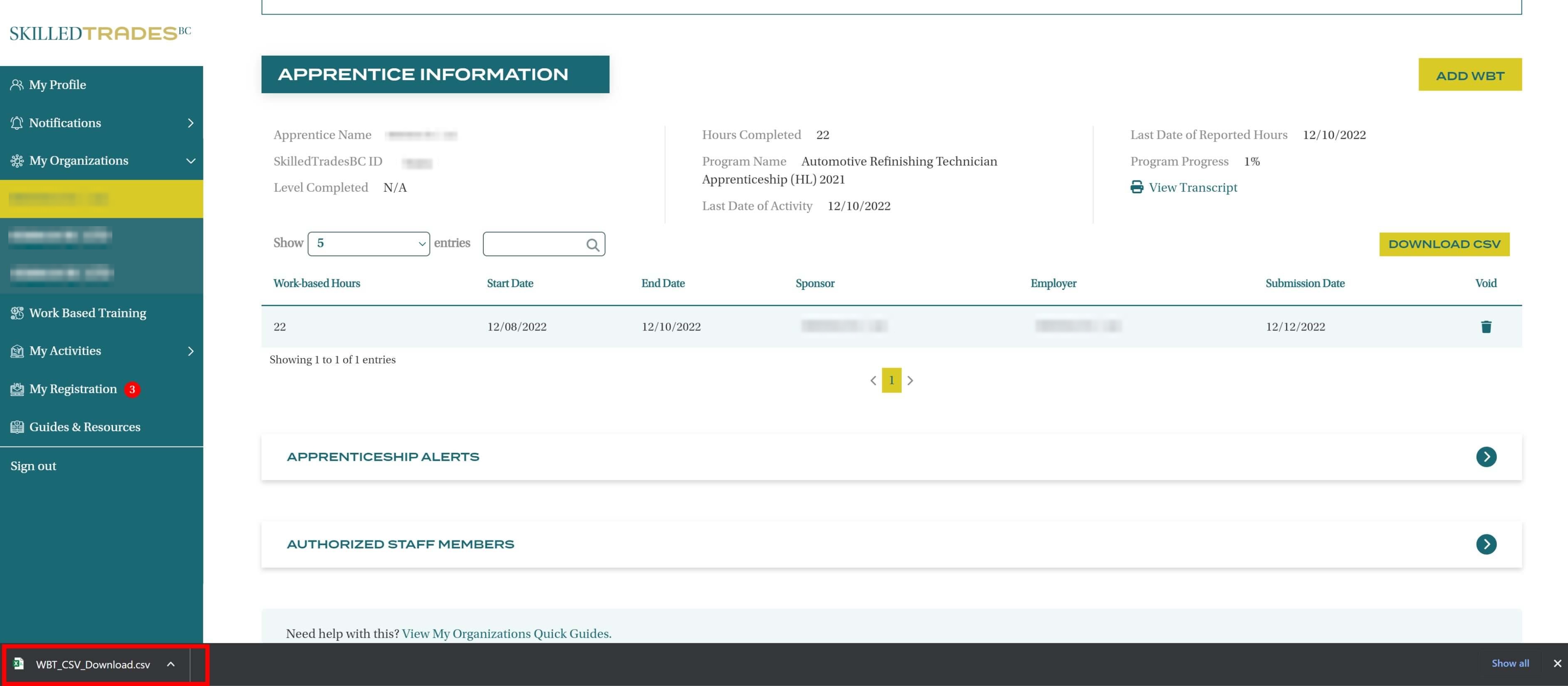Expand the My Activities submenu chevron

[x=190, y=351]
